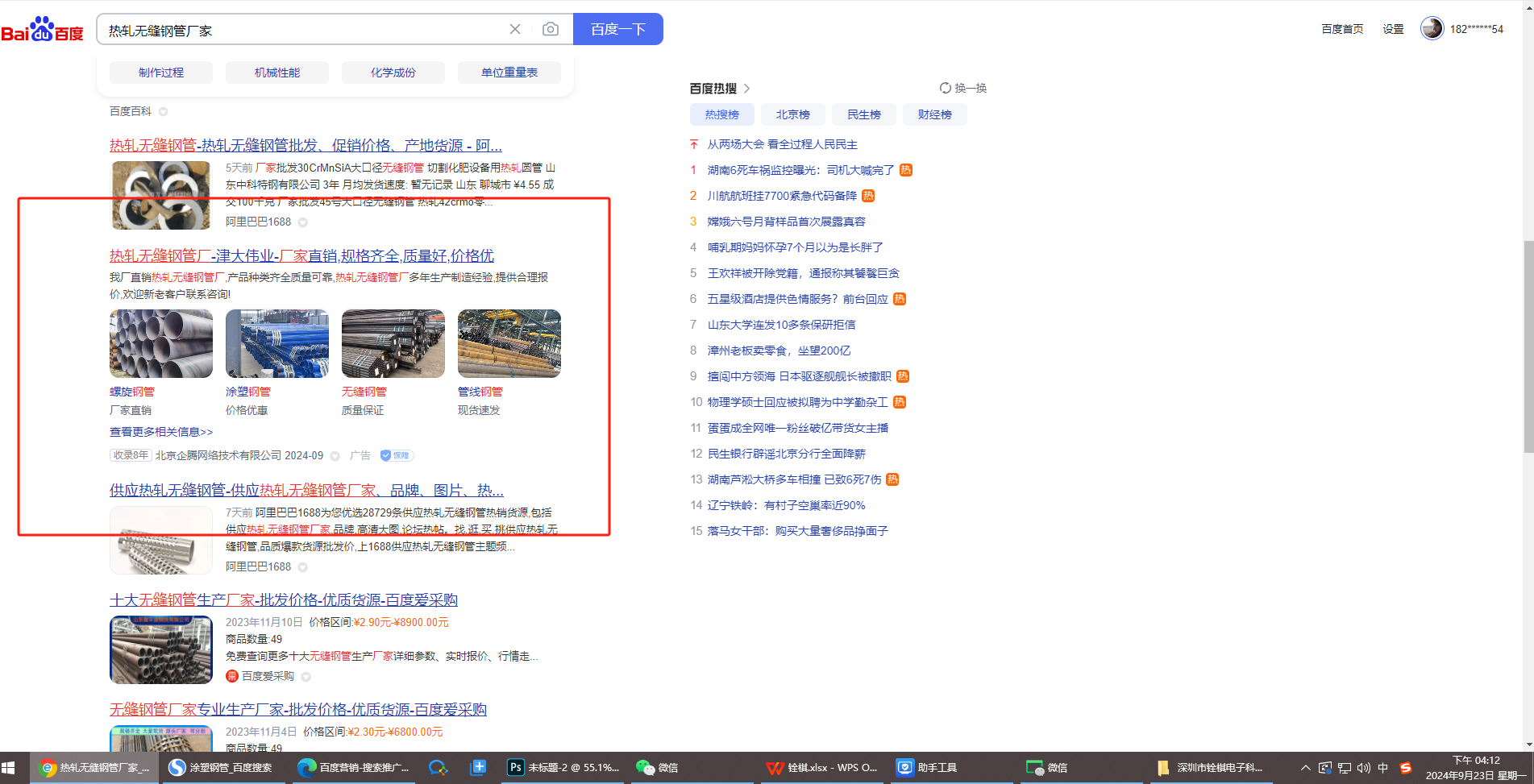Click the 化学成份 tag button
Image resolution: width=1534 pixels, height=784 pixels.
[x=393, y=73]
